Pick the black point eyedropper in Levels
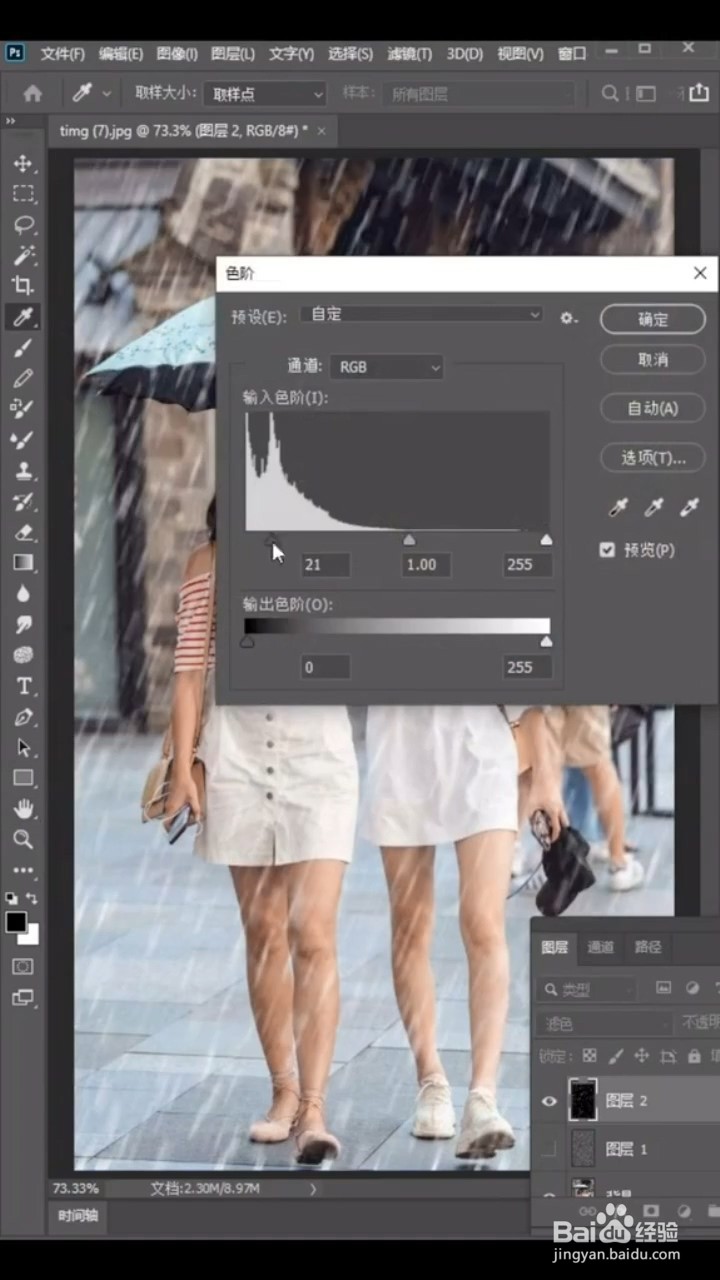Viewport: 720px width, 1280px height. [619, 508]
